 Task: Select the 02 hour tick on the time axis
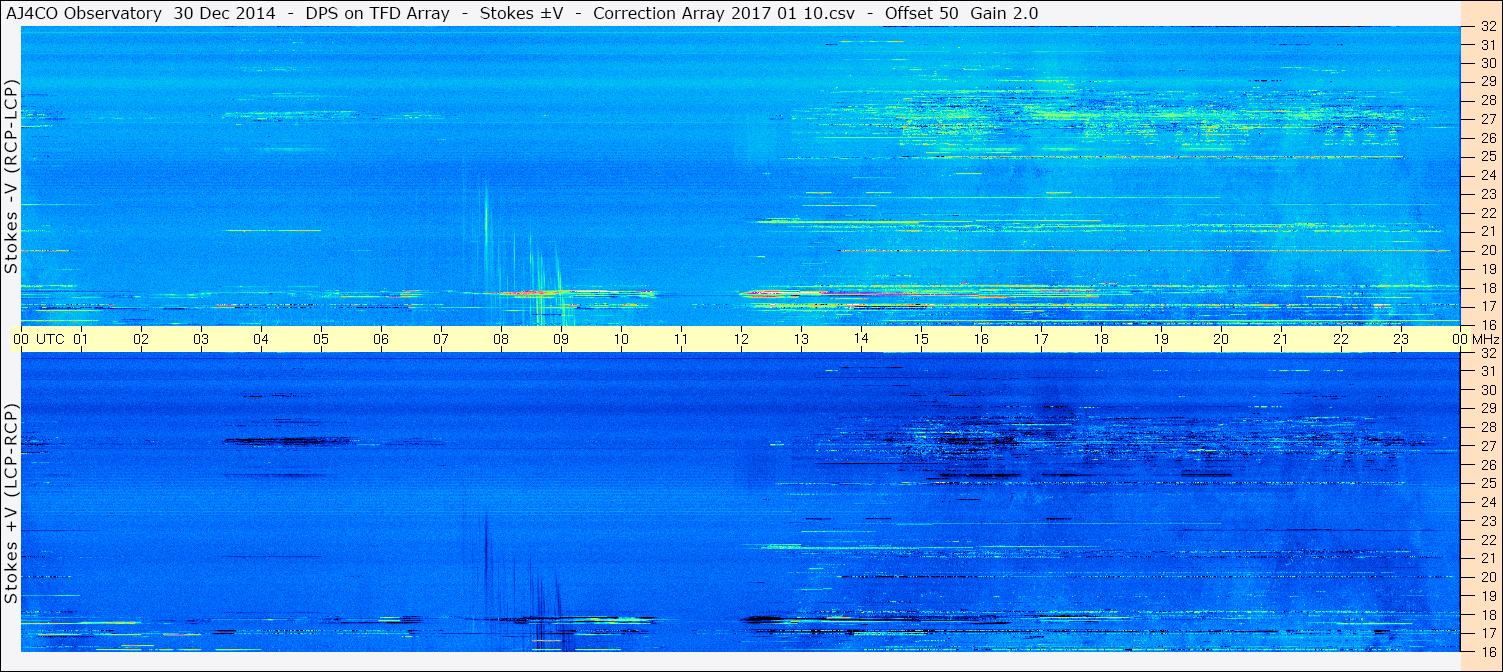click(141, 339)
